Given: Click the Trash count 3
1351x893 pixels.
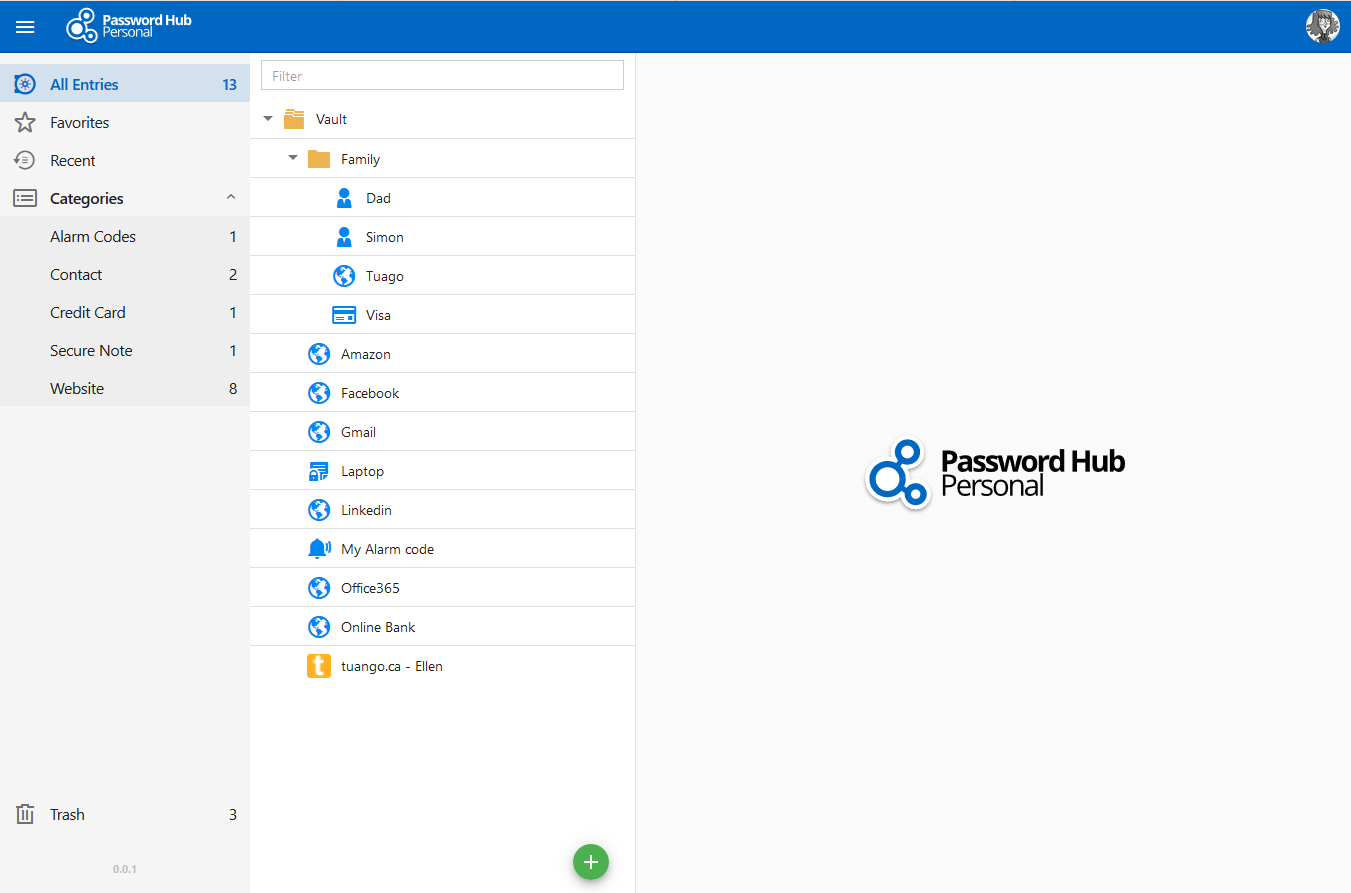Looking at the screenshot, I should (233, 815).
